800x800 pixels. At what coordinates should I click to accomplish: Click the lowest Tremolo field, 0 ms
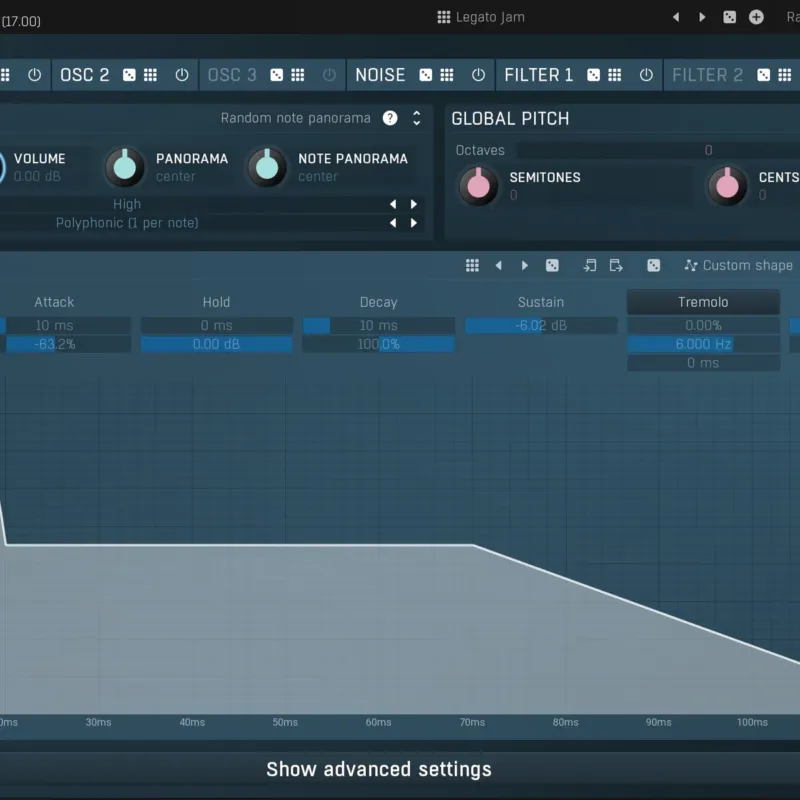click(703, 363)
